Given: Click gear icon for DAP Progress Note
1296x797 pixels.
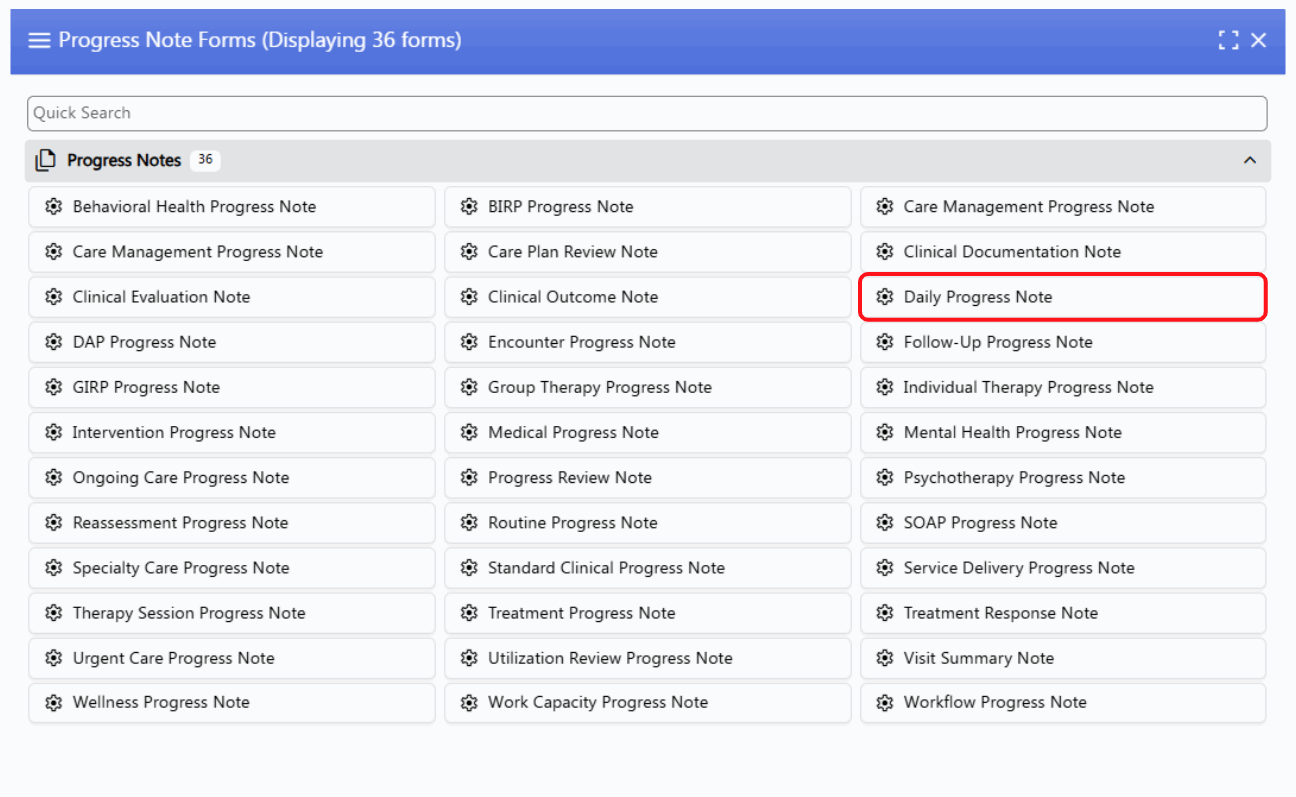Looking at the screenshot, I should click(54, 342).
